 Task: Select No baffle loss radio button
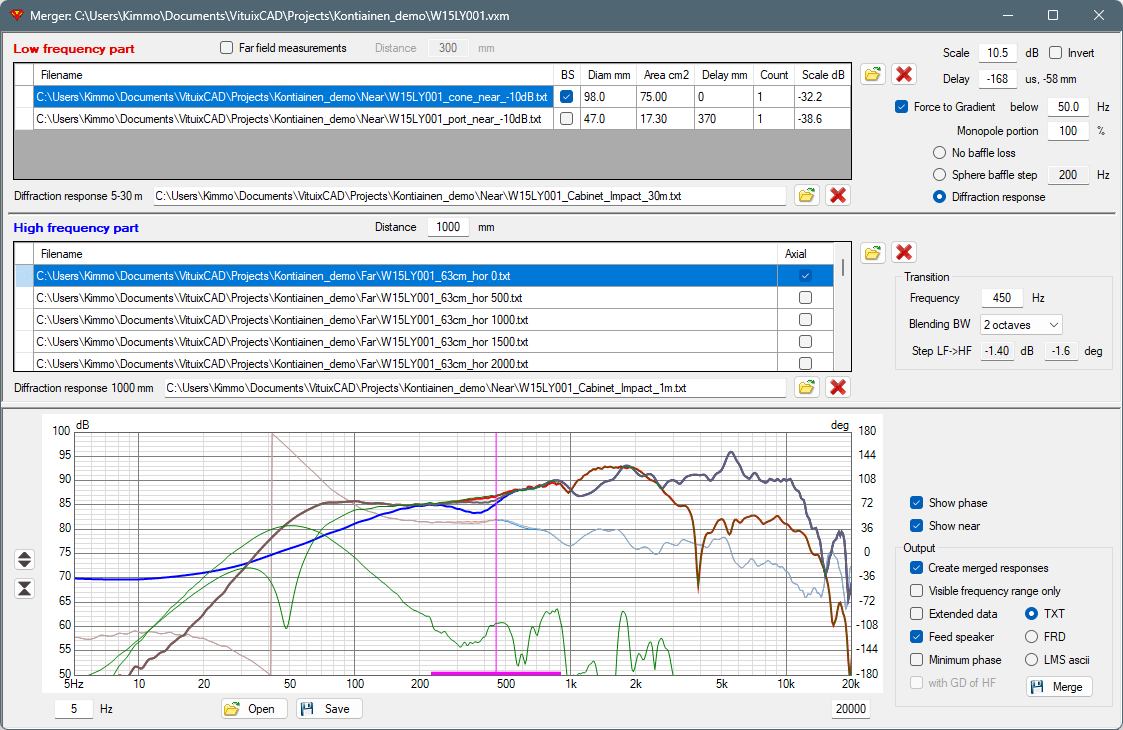point(940,153)
